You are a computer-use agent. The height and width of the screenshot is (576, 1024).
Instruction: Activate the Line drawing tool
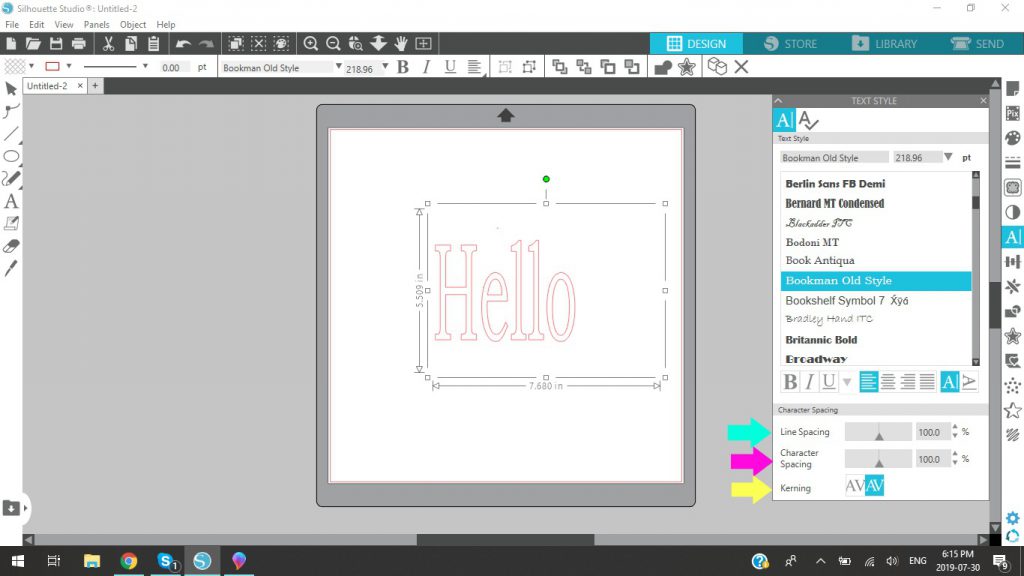(11, 134)
